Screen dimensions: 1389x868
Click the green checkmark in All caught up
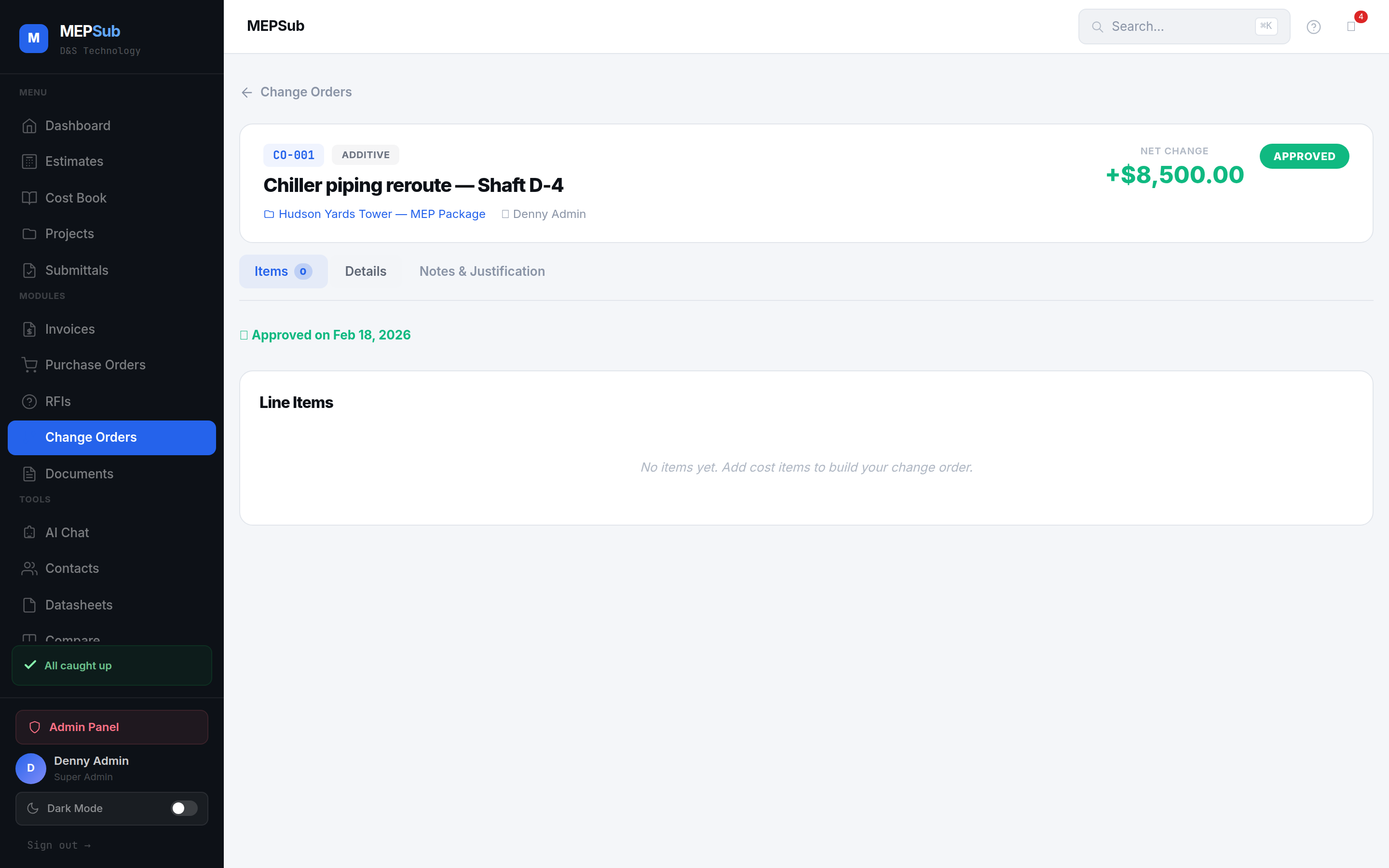tap(30, 665)
